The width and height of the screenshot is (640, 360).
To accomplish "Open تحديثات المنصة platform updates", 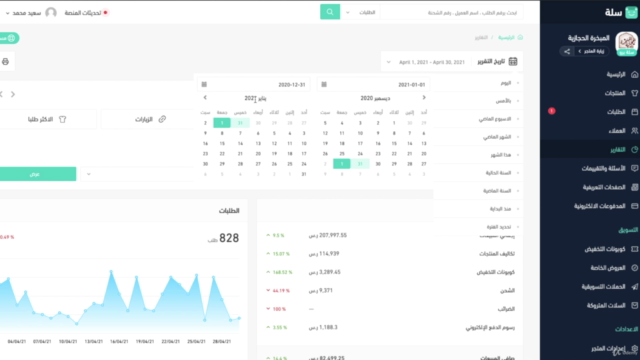I will pos(86,13).
